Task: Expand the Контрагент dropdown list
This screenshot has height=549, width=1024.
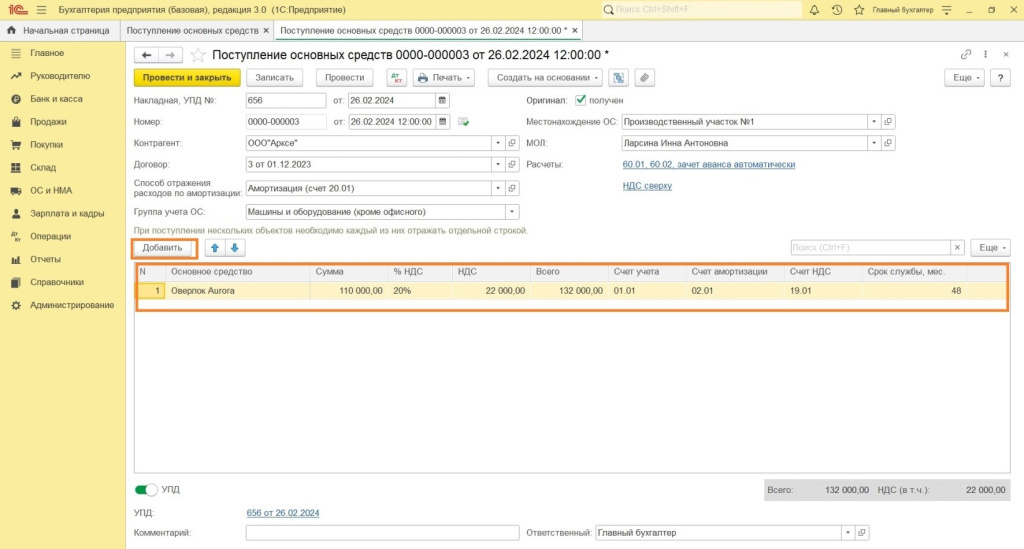Action: point(497,143)
